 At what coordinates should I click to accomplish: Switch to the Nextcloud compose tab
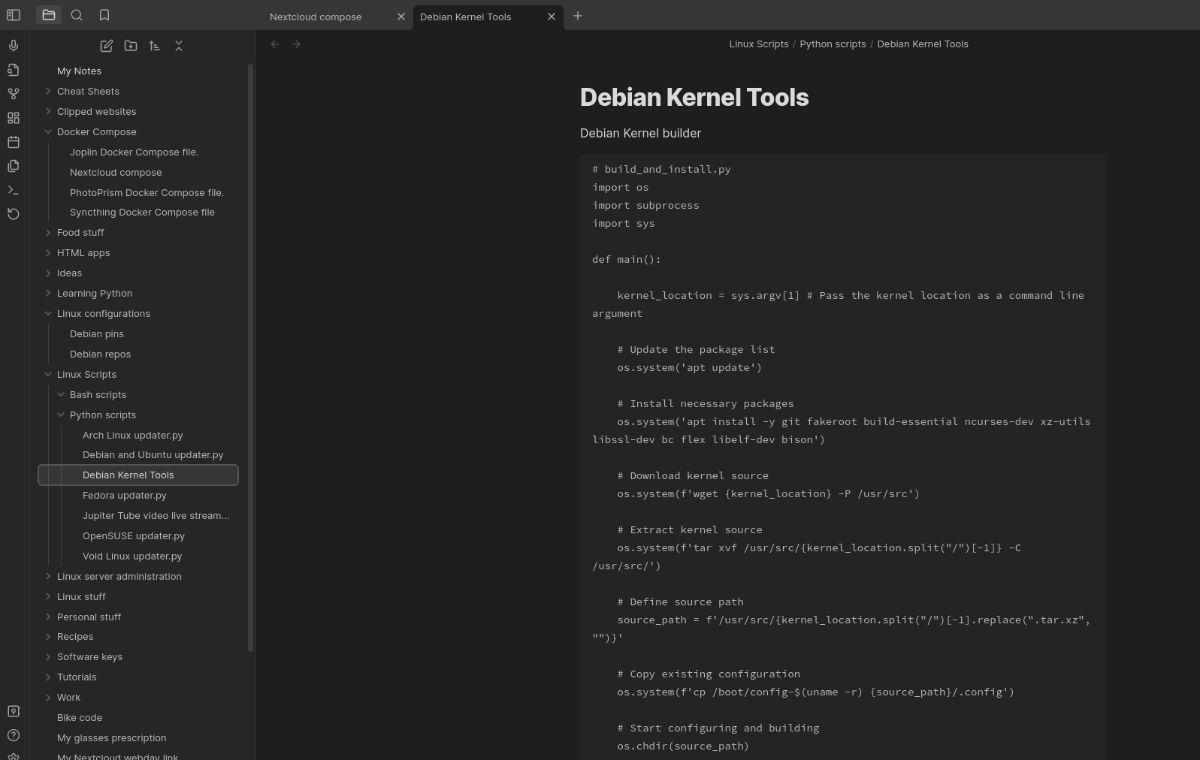coord(318,16)
